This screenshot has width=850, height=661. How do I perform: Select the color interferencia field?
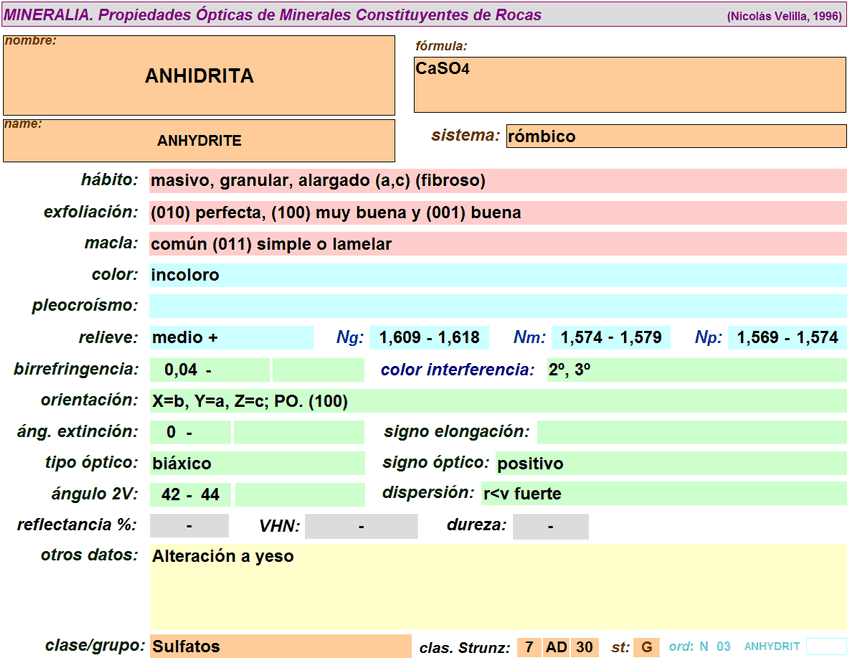[x=695, y=370]
